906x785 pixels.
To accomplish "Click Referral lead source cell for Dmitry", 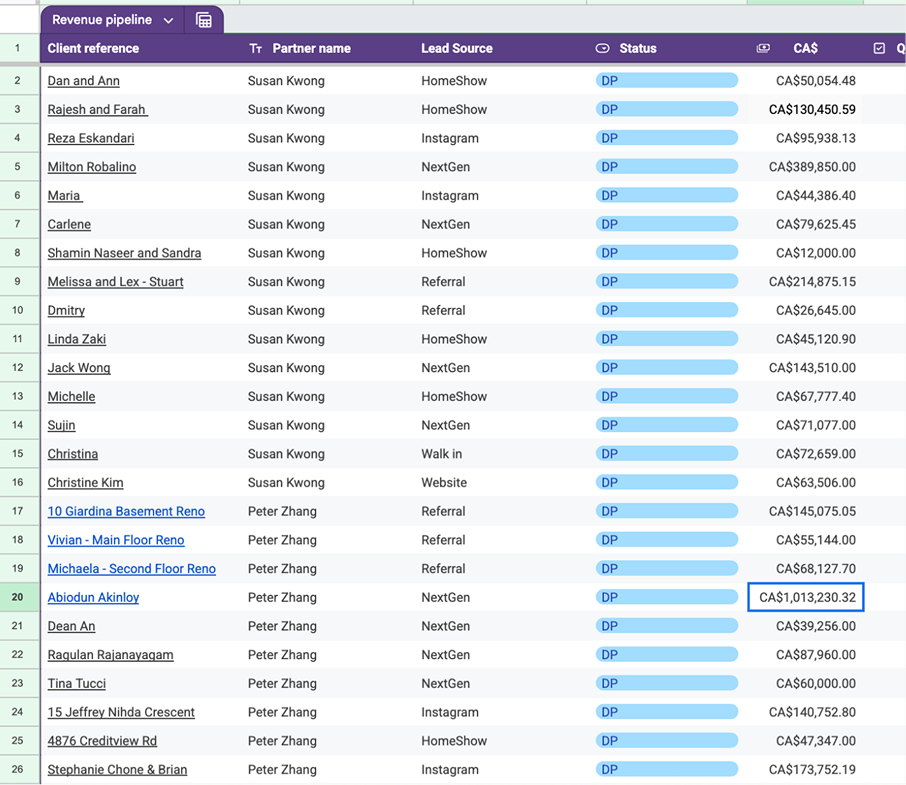I will 500,310.
